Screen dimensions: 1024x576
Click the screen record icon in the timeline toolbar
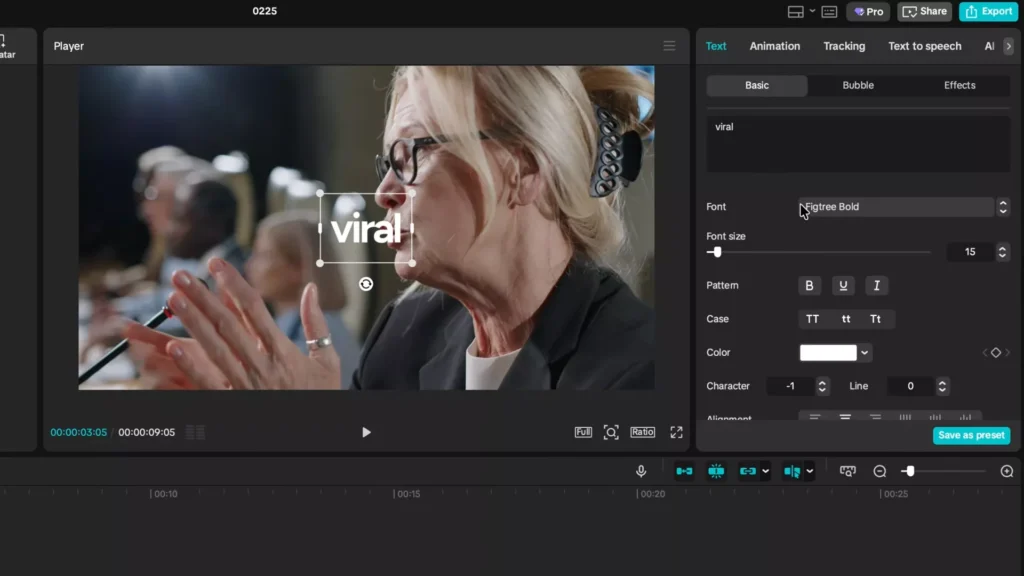coord(846,470)
